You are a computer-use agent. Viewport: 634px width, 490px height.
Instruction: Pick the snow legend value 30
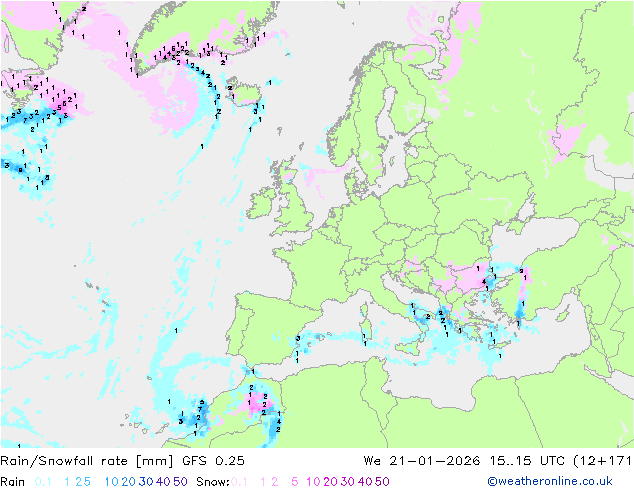pos(347,482)
